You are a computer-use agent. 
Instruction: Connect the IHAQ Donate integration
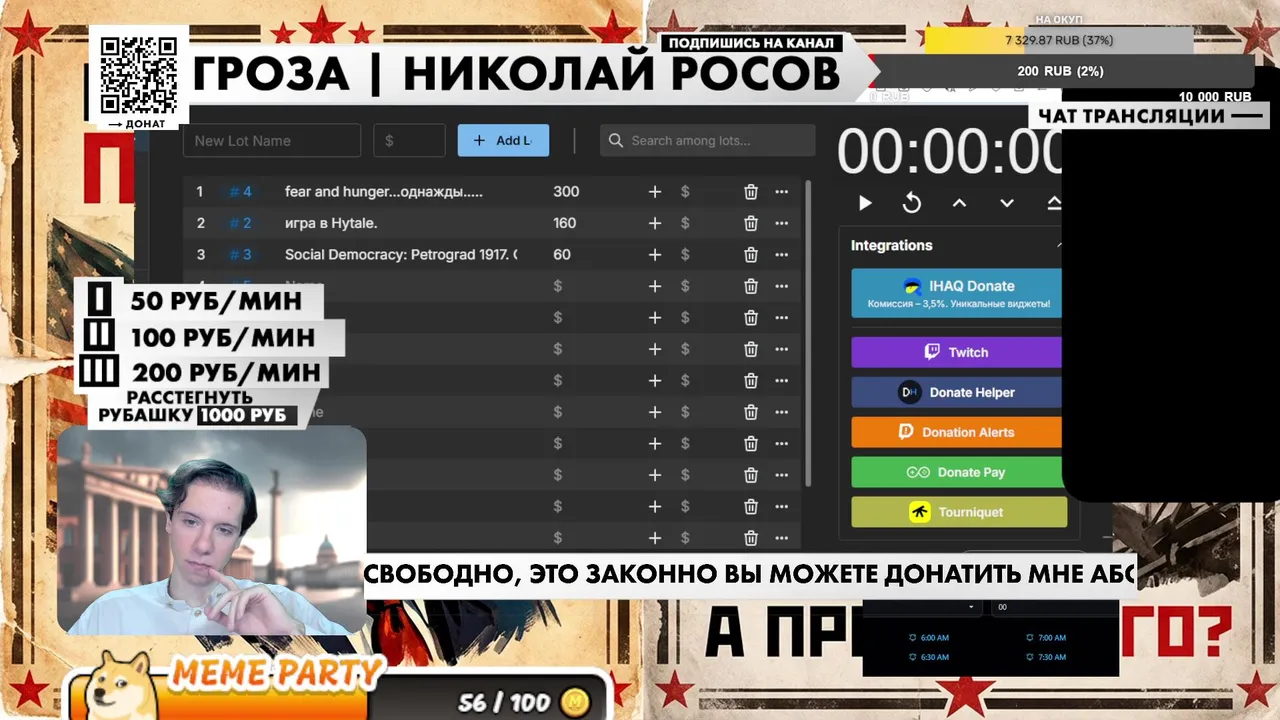click(x=957, y=293)
